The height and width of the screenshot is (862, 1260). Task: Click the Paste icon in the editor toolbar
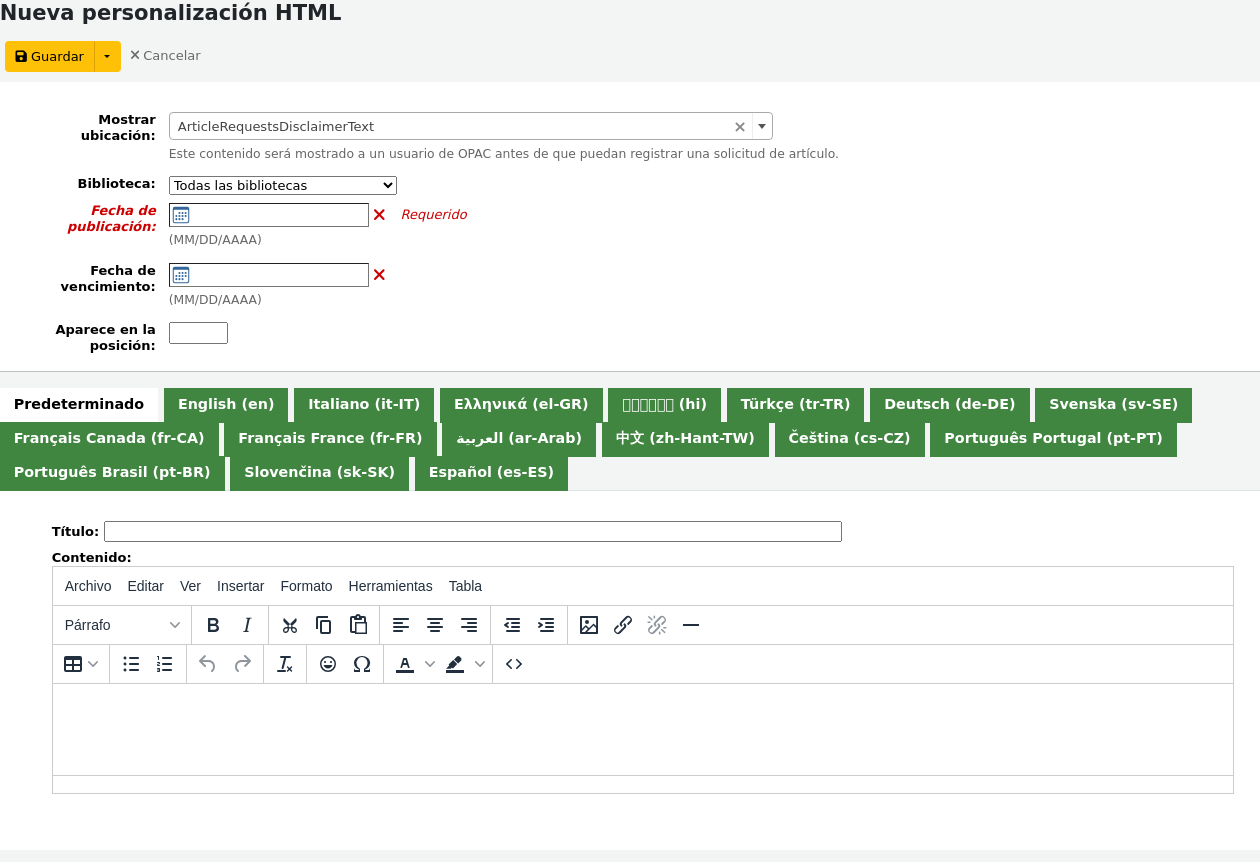pyautogui.click(x=358, y=625)
